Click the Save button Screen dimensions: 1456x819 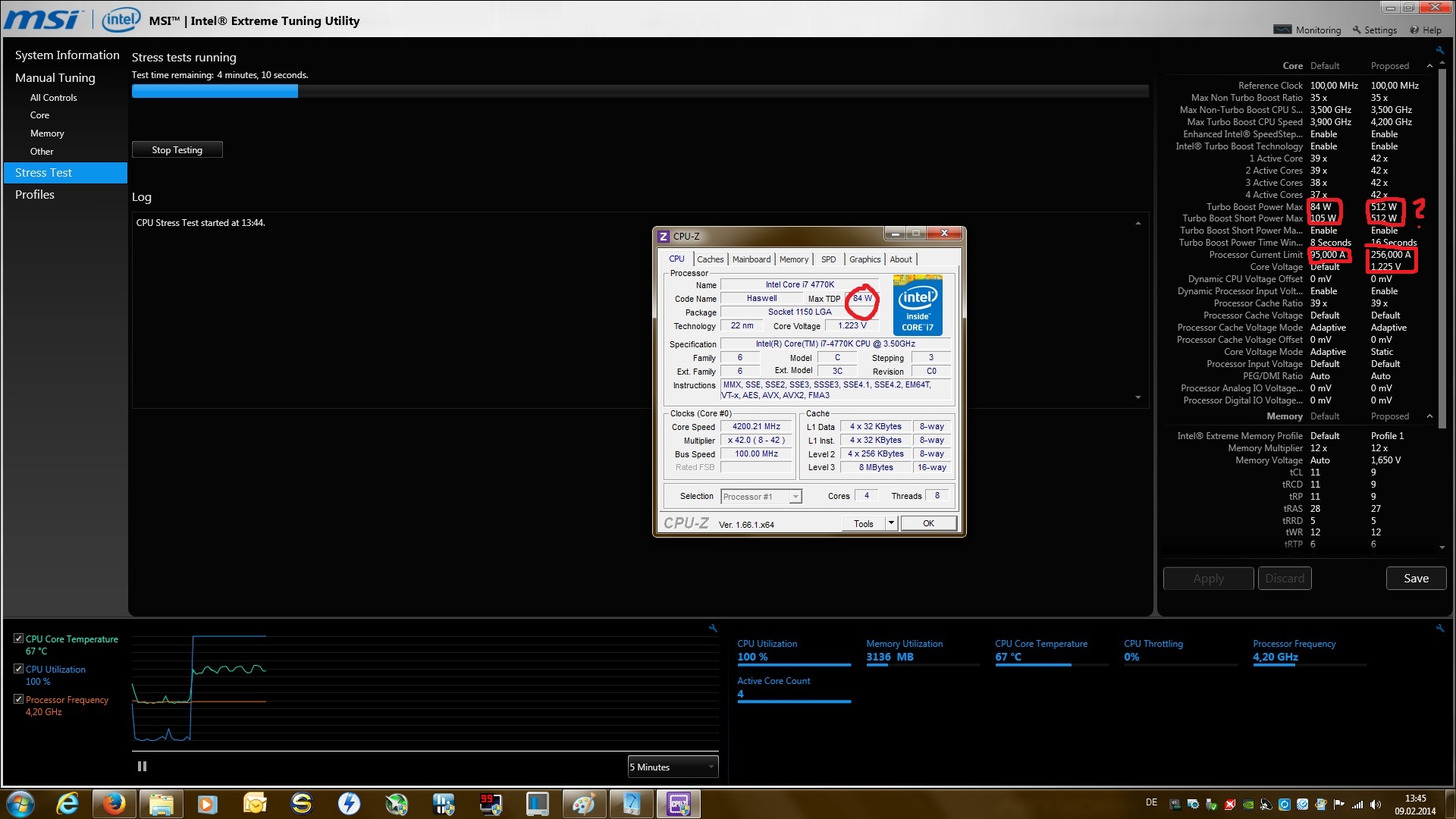[x=1416, y=579]
